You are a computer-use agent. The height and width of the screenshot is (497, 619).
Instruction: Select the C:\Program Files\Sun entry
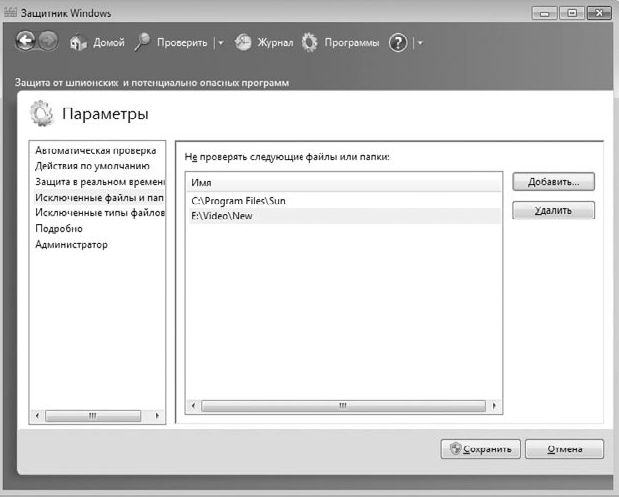[345, 201]
